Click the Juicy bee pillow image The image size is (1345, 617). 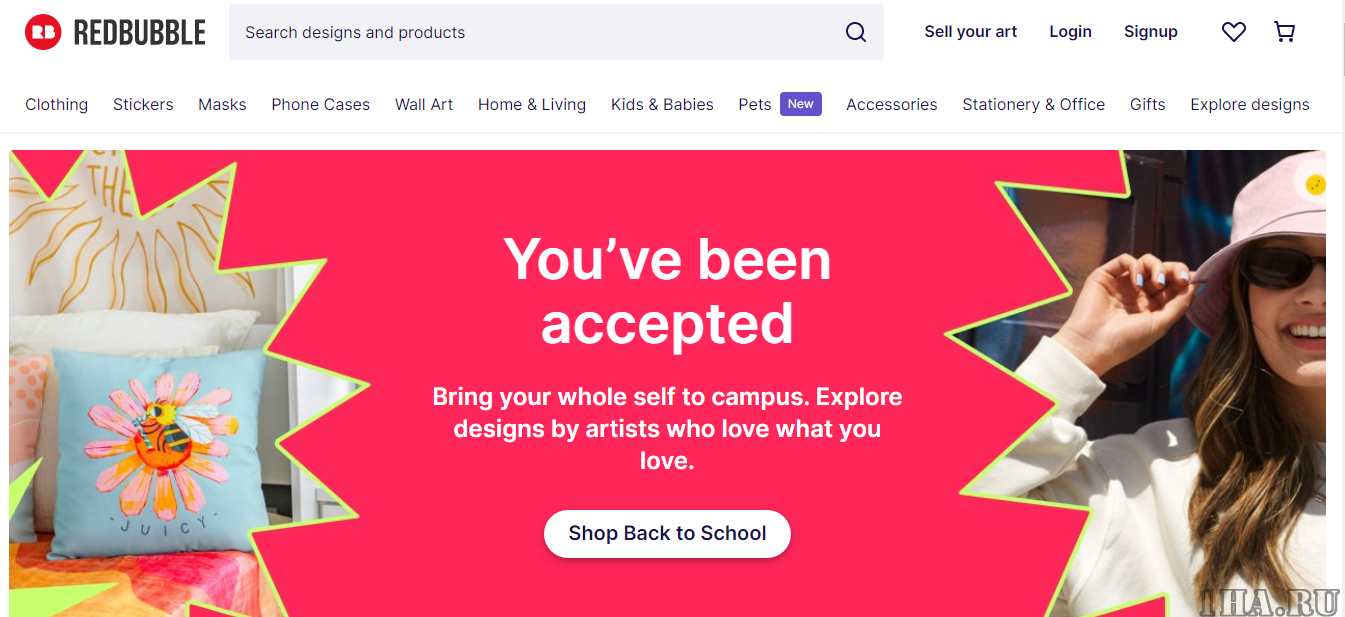160,450
